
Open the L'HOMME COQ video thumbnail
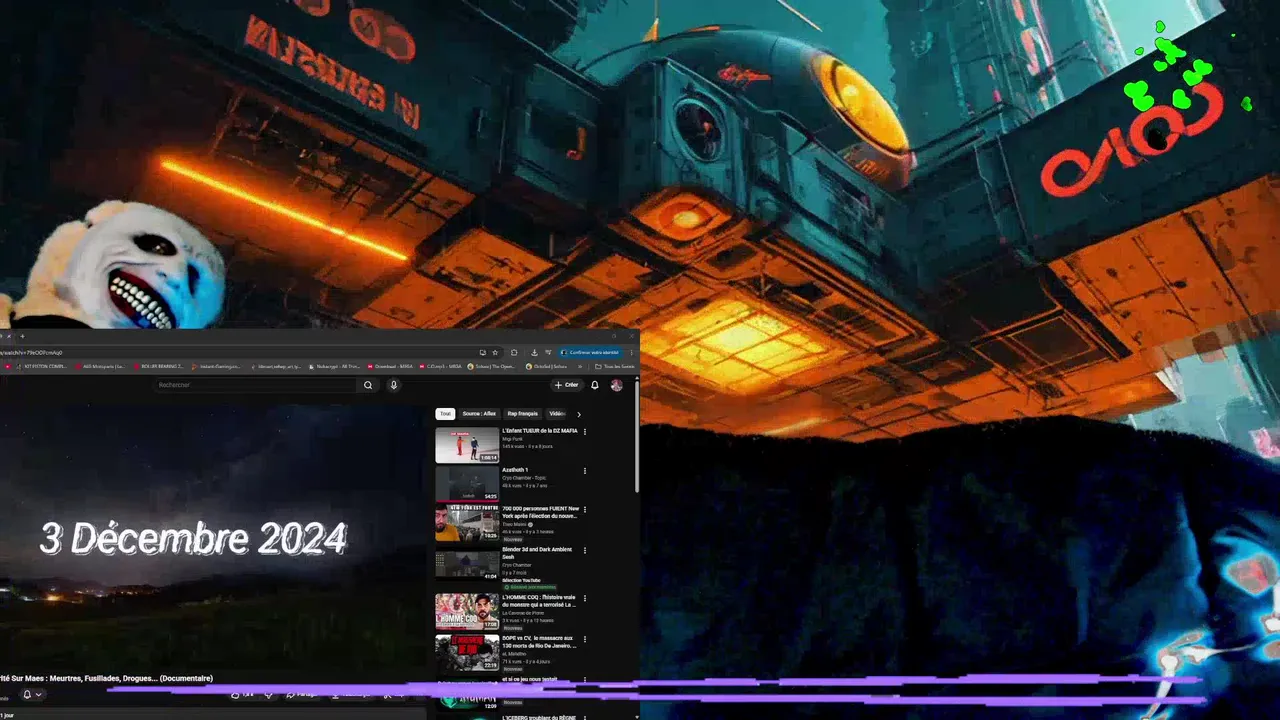tap(467, 611)
